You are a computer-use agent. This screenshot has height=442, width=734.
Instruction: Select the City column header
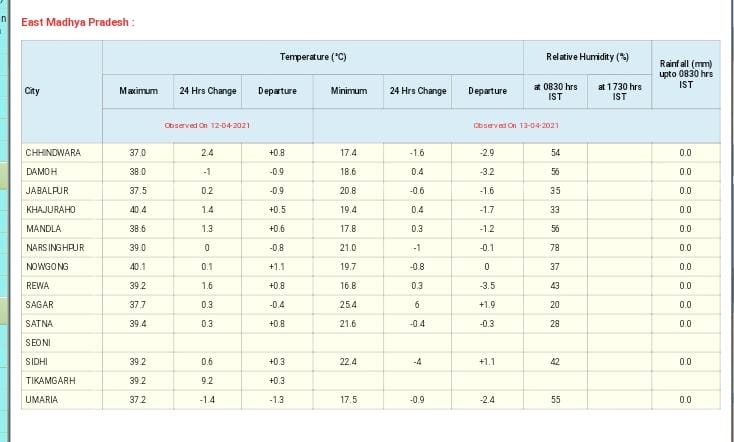point(32,91)
